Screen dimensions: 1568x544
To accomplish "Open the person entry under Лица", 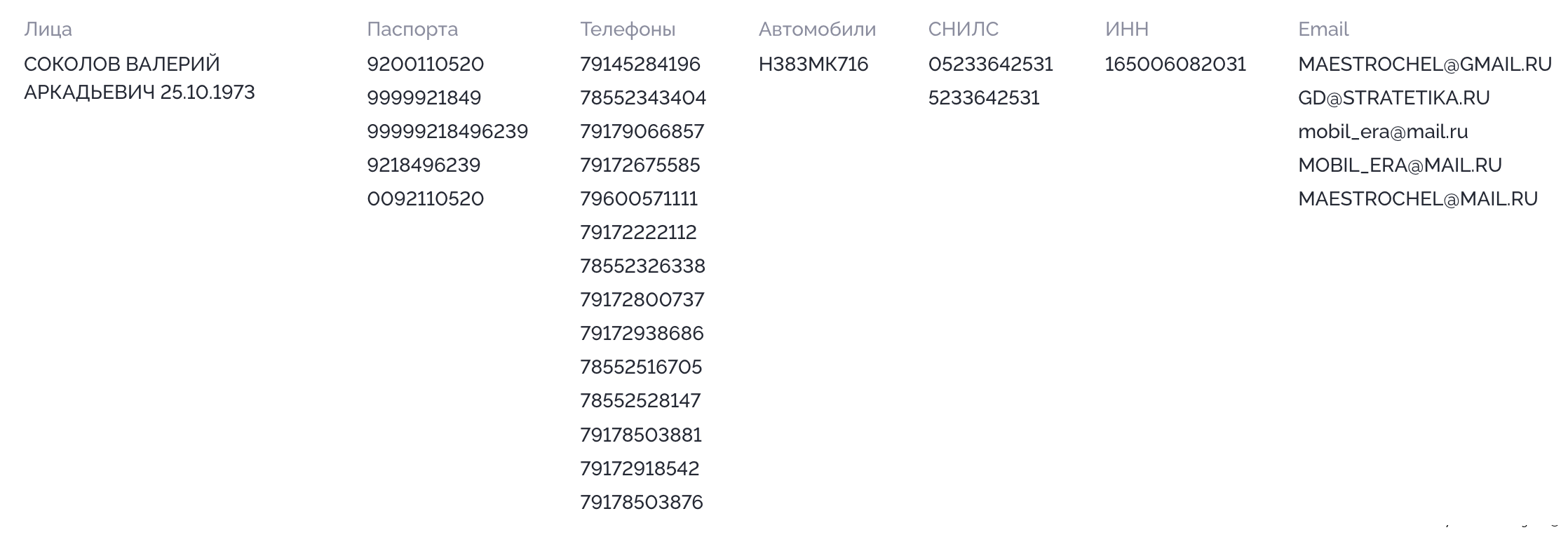I will (x=140, y=79).
